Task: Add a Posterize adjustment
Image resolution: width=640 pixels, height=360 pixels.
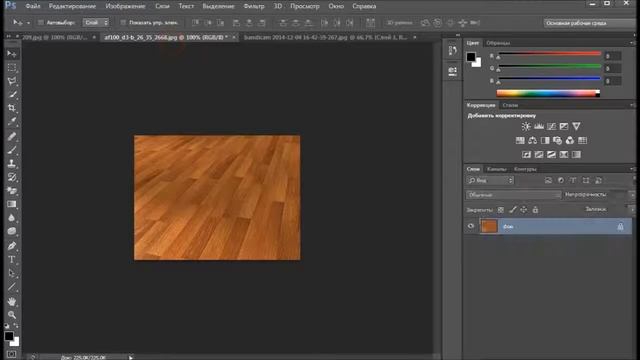Action: (539, 154)
